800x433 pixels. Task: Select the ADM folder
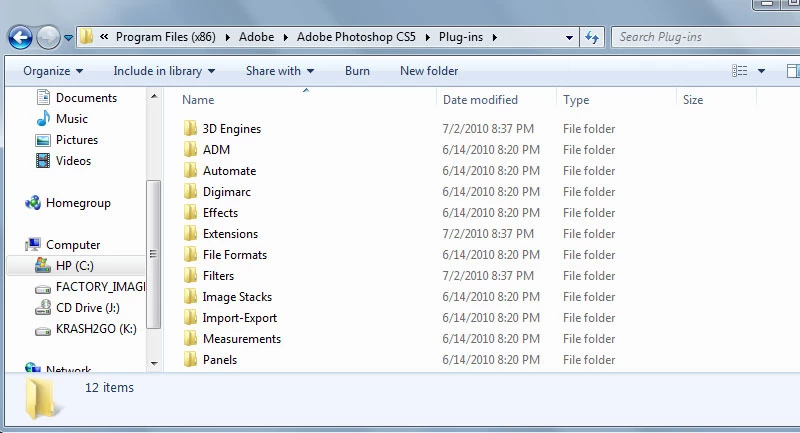point(207,149)
